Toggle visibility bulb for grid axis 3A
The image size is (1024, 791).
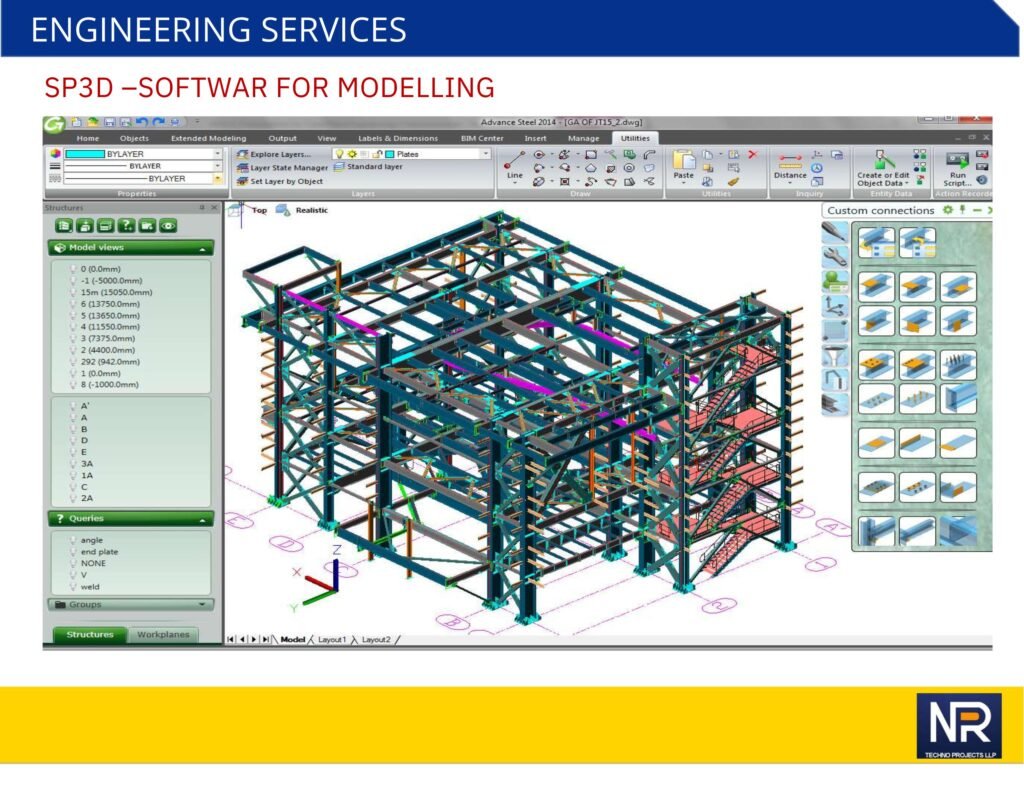pyautogui.click(x=73, y=463)
